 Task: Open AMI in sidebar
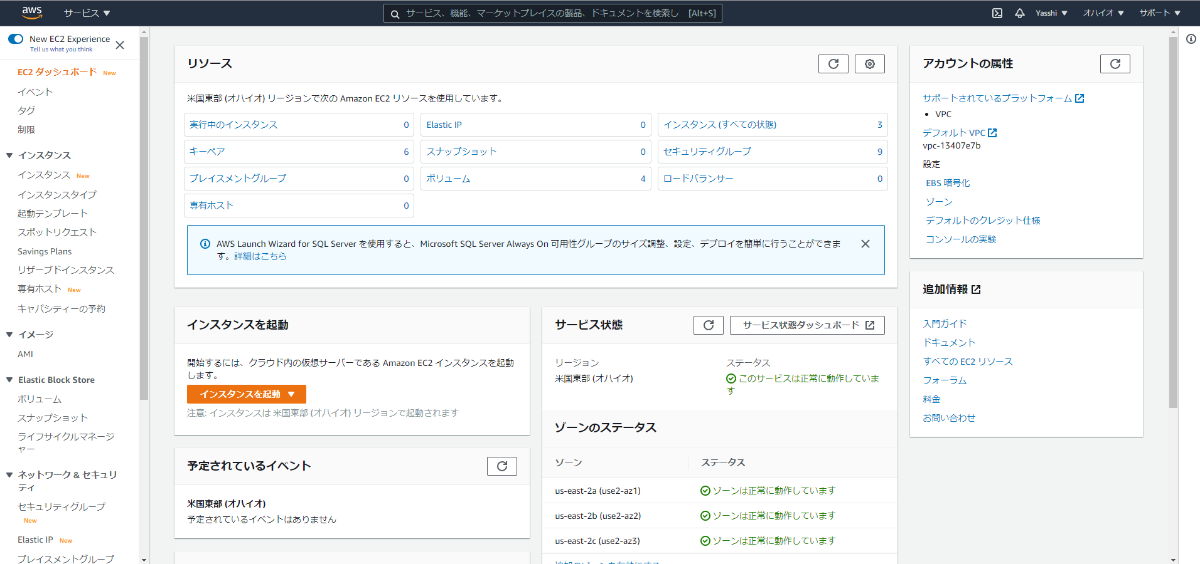(x=26, y=354)
